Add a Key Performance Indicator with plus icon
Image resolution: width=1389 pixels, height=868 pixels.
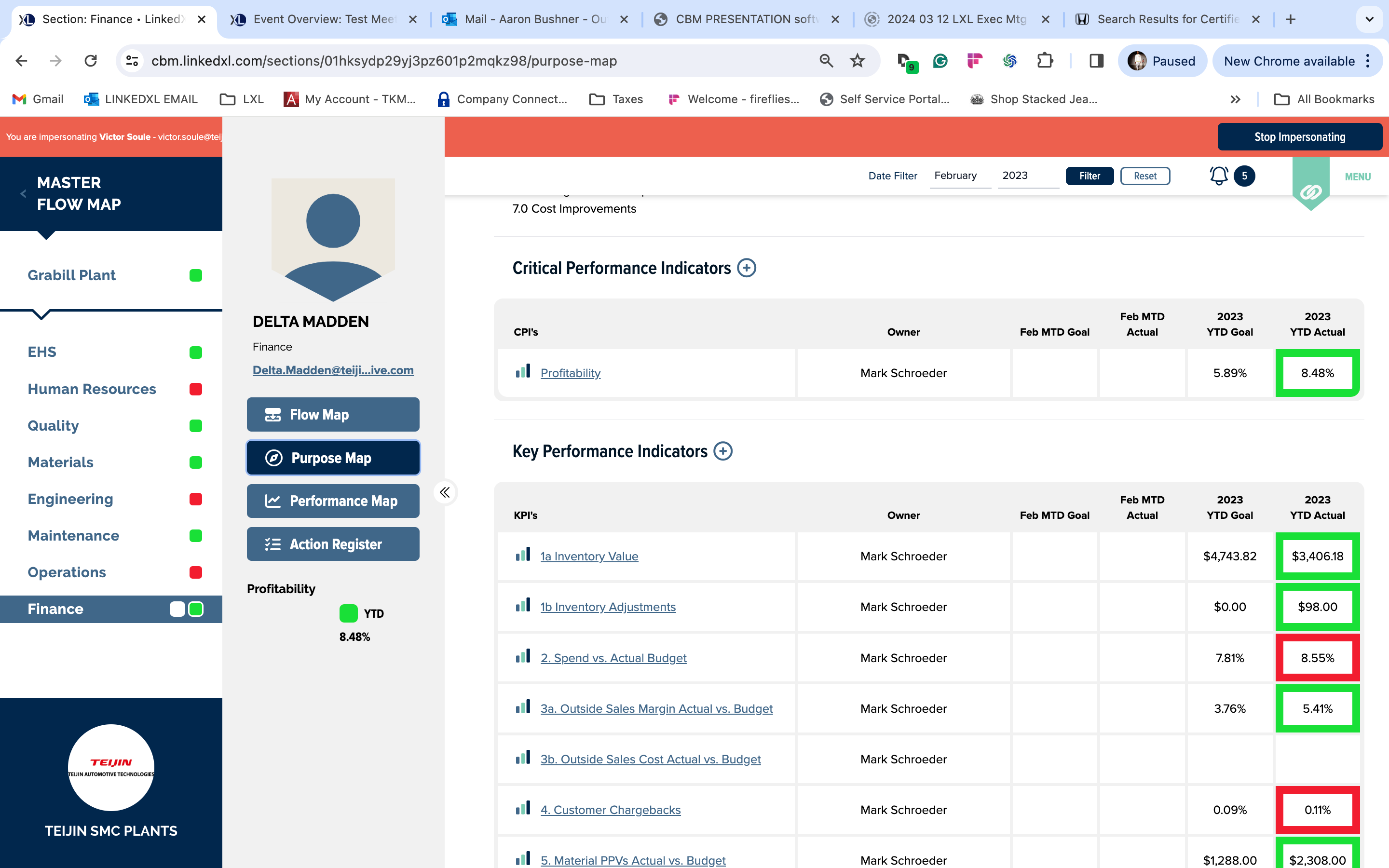click(x=722, y=451)
